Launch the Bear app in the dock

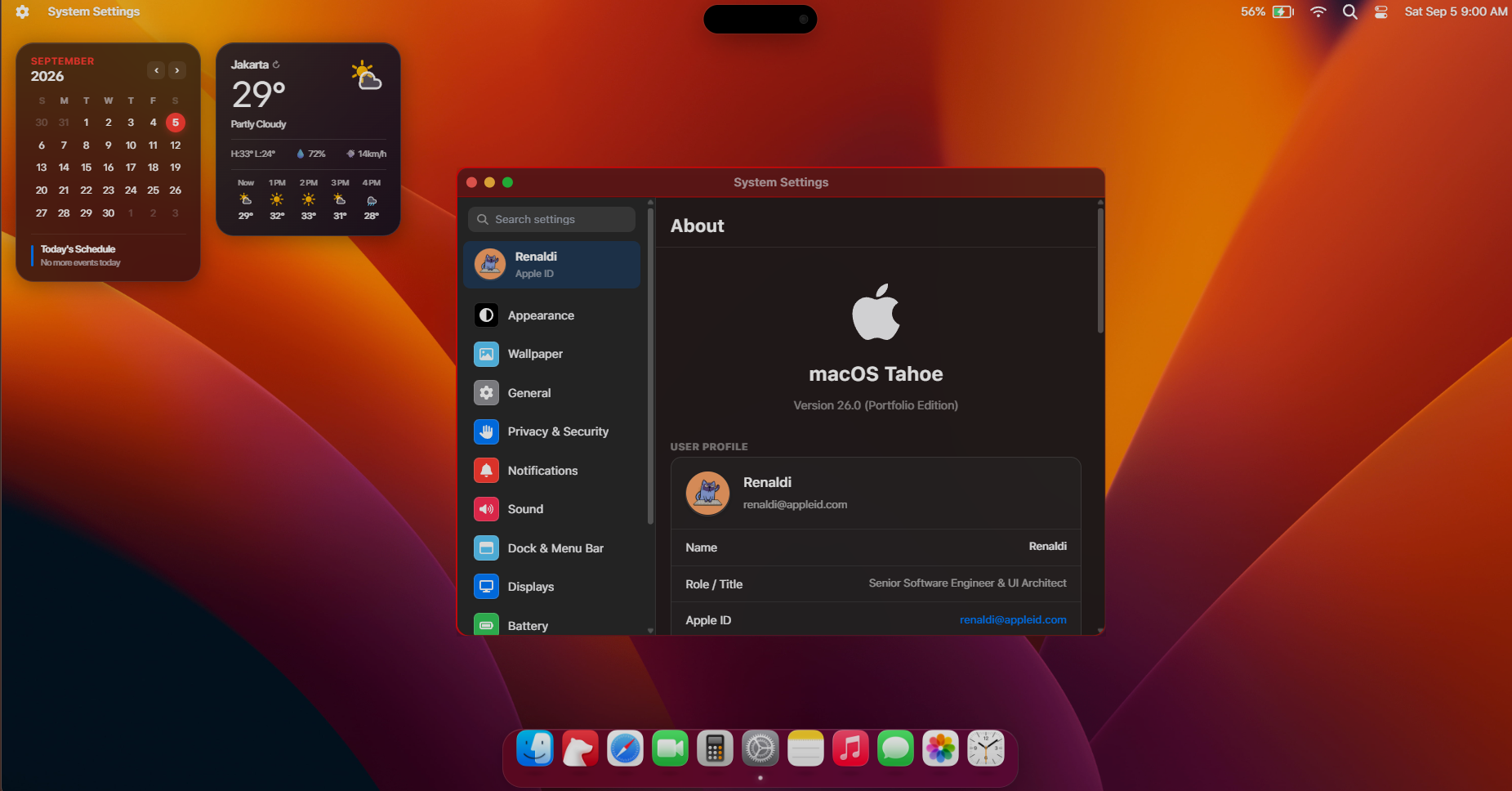(580, 748)
